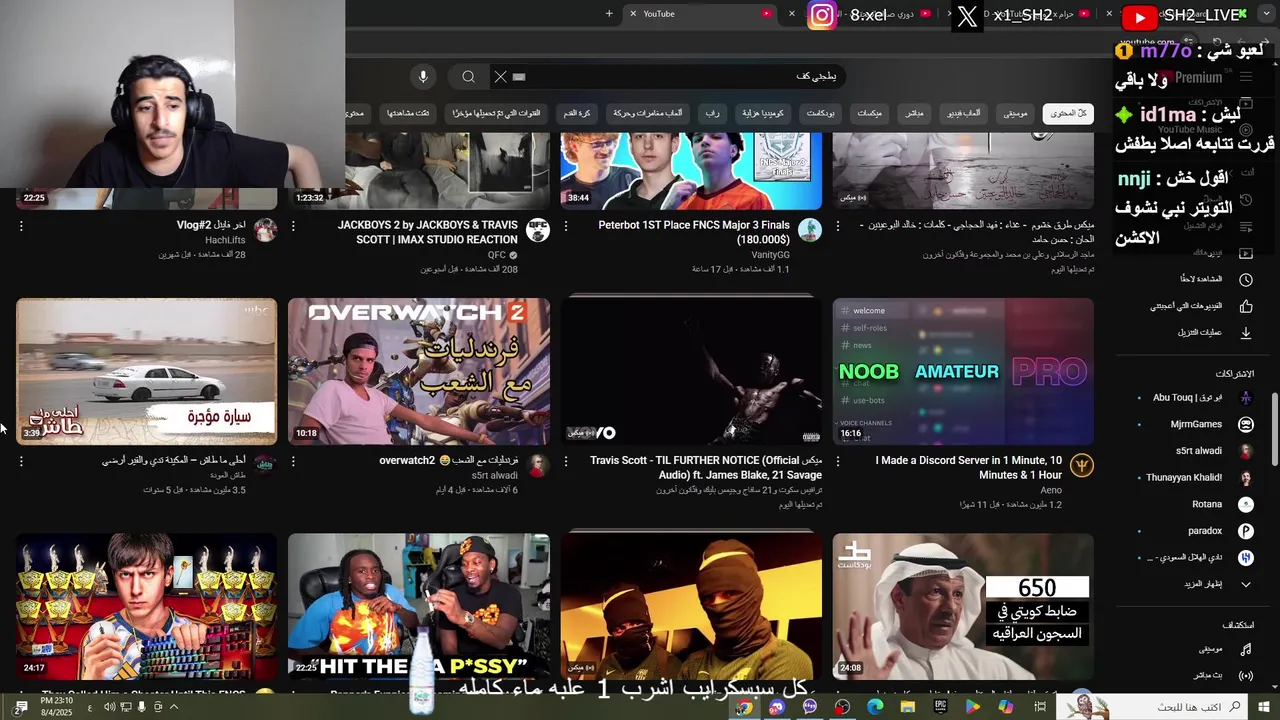
Task: Select the 'كوميديا هزلية' filter chip
Action: point(763,113)
